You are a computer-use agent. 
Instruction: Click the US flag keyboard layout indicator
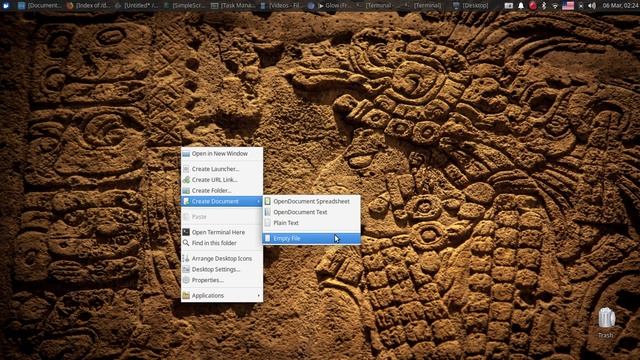[x=568, y=6]
